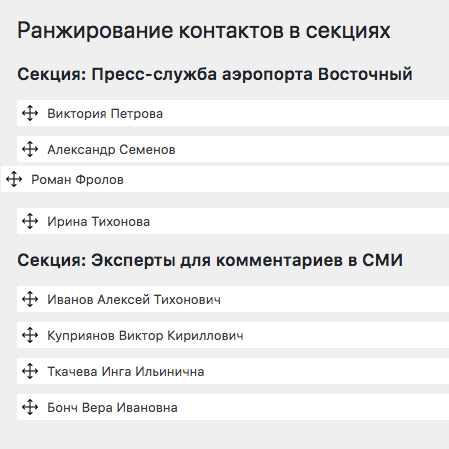Click the name text Роман Фролов
This screenshot has width=449, height=449.
pyautogui.click(x=77, y=180)
